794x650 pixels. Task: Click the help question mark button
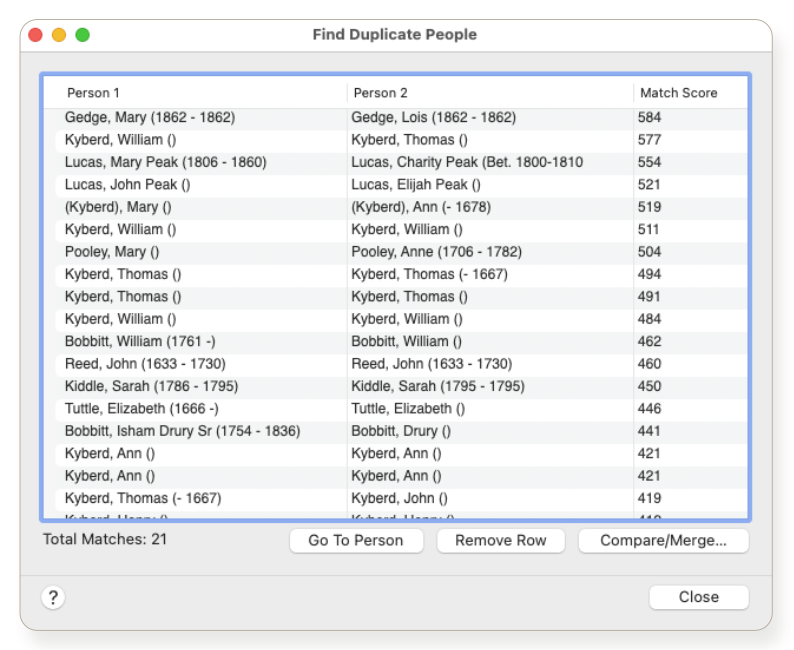pos(53,597)
